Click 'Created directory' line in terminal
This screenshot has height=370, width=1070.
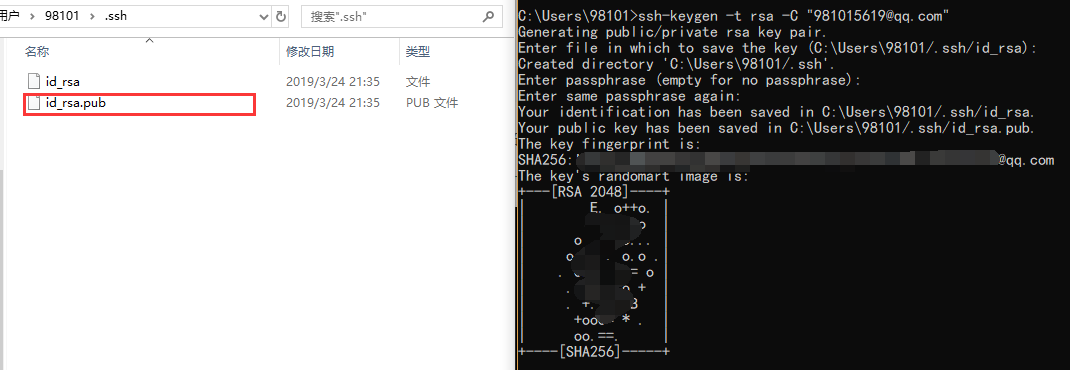pyautogui.click(x=676, y=64)
